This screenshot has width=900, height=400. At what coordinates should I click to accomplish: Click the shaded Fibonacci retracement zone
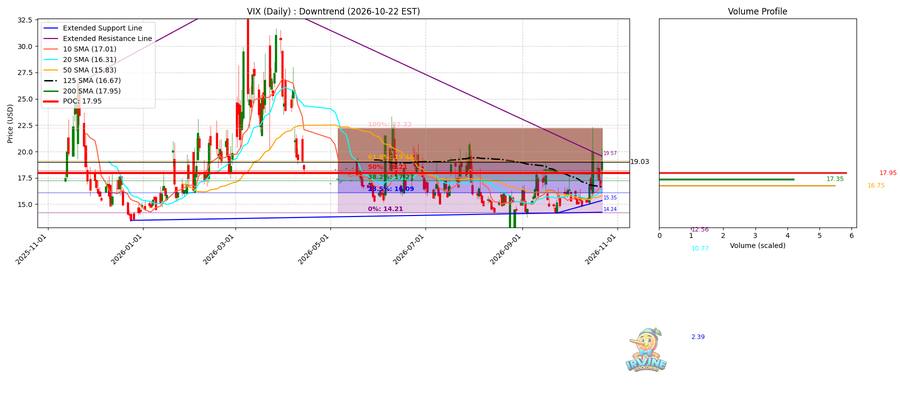coord(470,170)
